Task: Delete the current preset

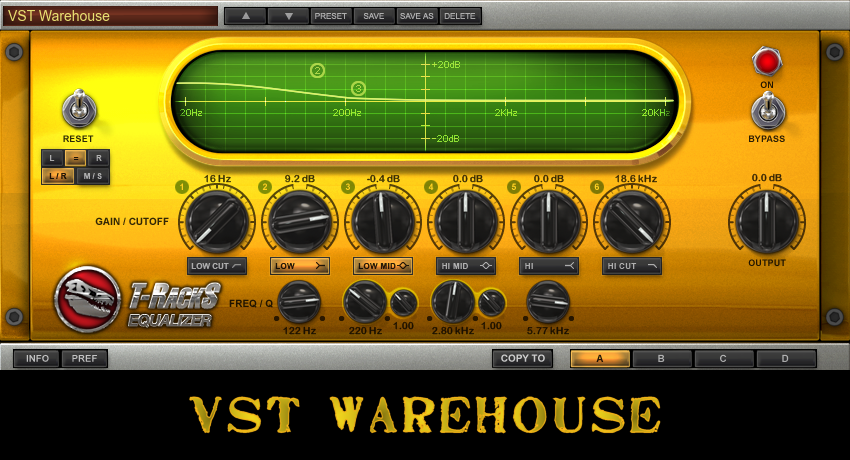Action: 460,16
